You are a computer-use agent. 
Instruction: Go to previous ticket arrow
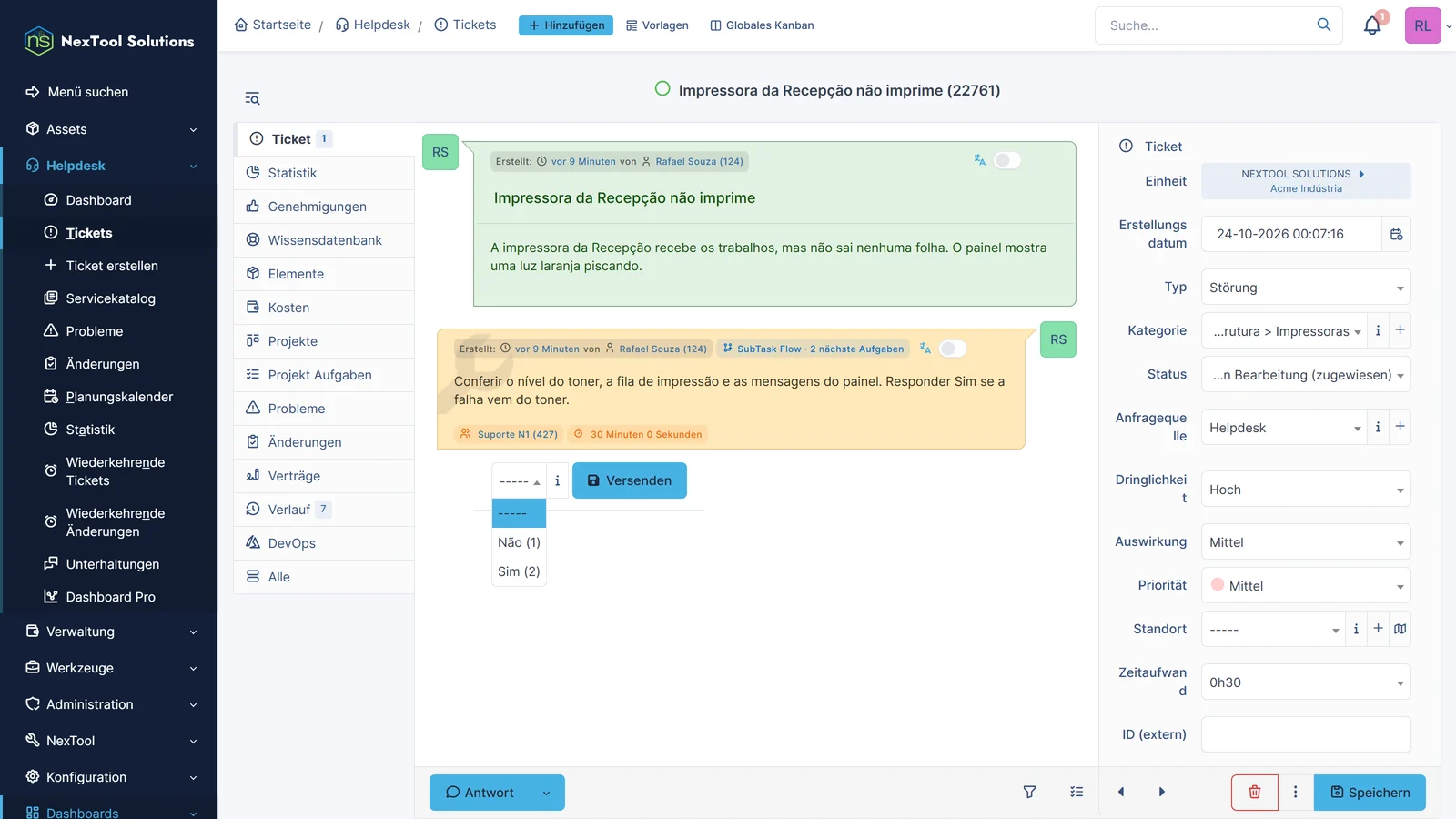(x=1121, y=793)
